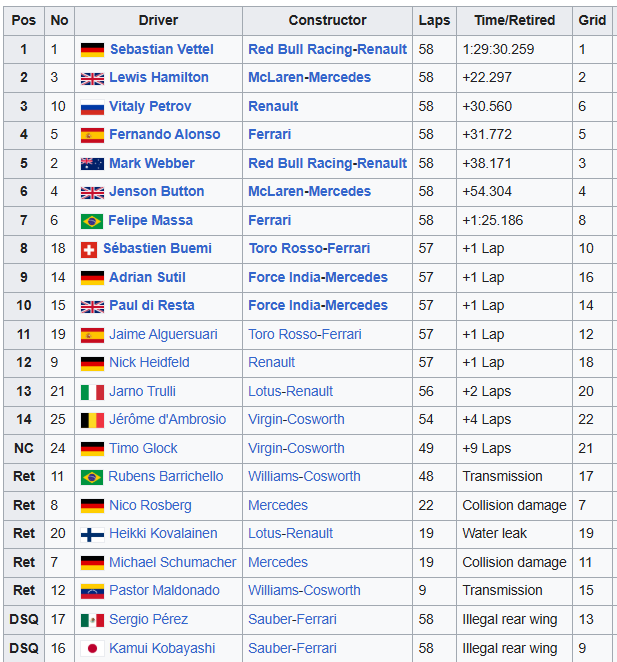This screenshot has width=617, height=662.
Task: Open the Sebastian Vettel driver link
Action: tap(161, 49)
